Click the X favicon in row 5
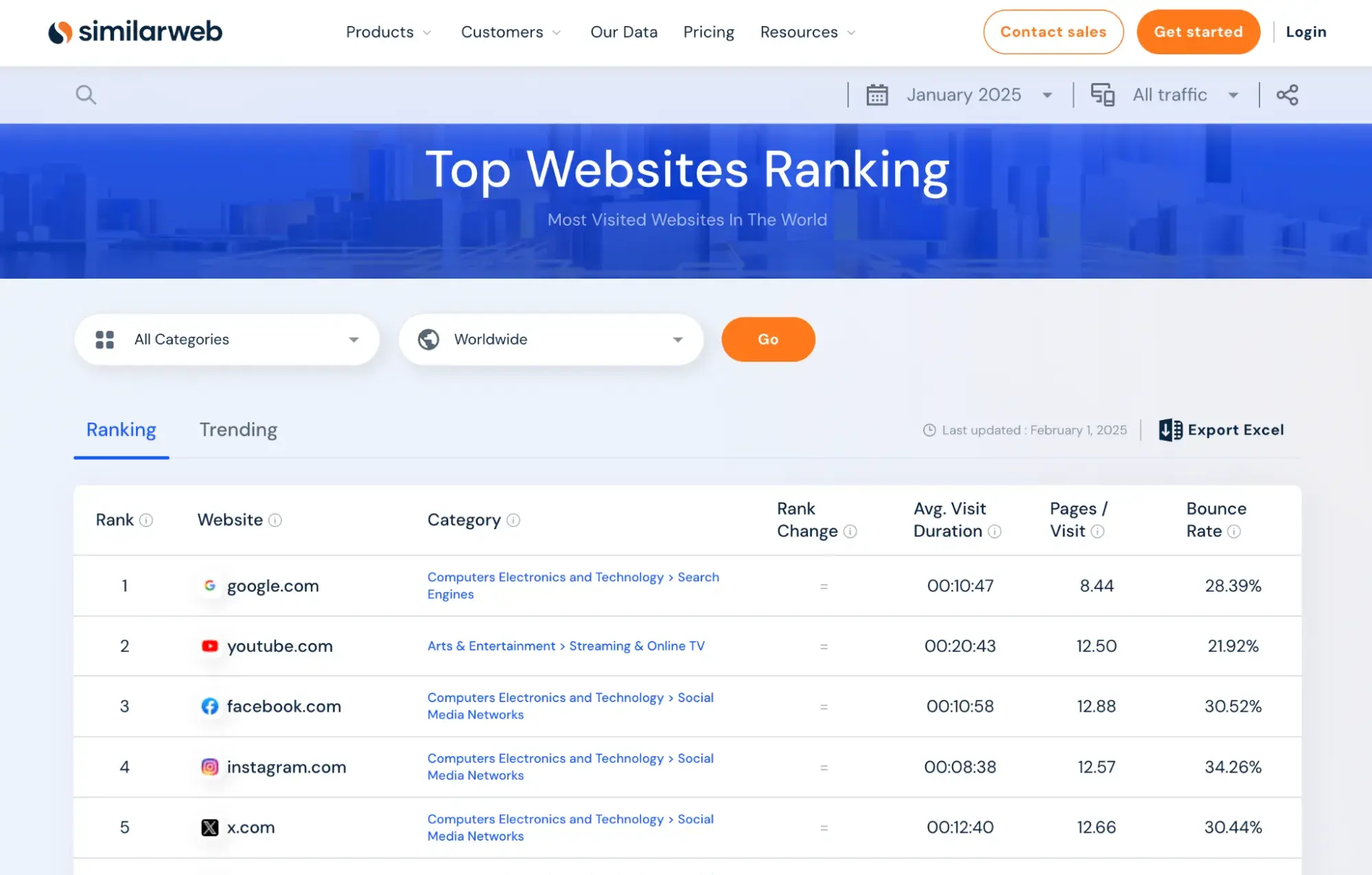Viewport: 1372px width, 875px height. (x=210, y=828)
